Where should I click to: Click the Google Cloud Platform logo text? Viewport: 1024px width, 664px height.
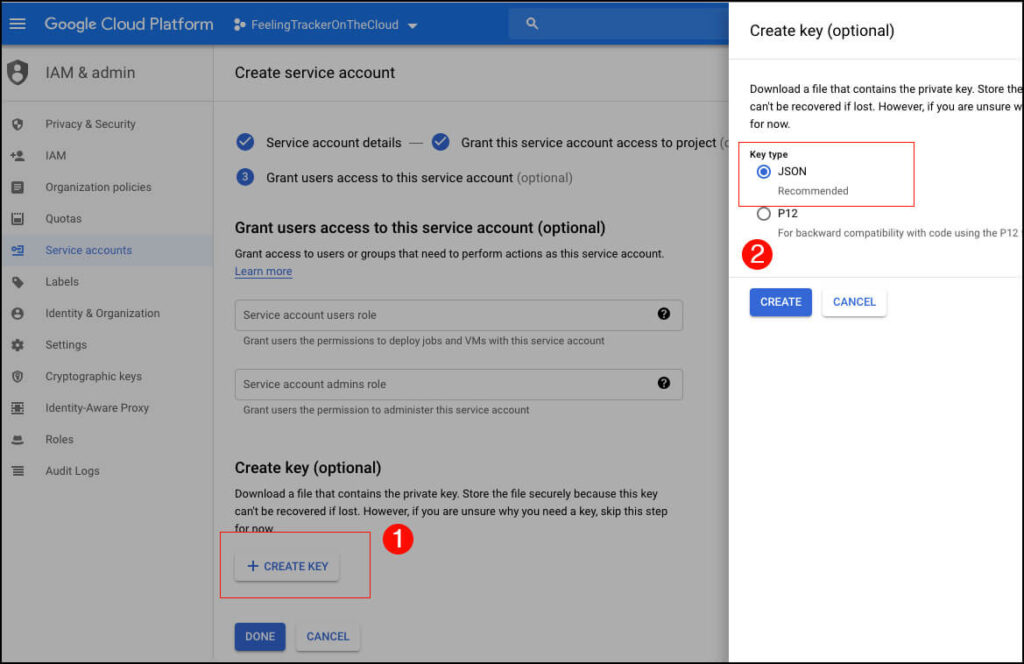[x=129, y=24]
